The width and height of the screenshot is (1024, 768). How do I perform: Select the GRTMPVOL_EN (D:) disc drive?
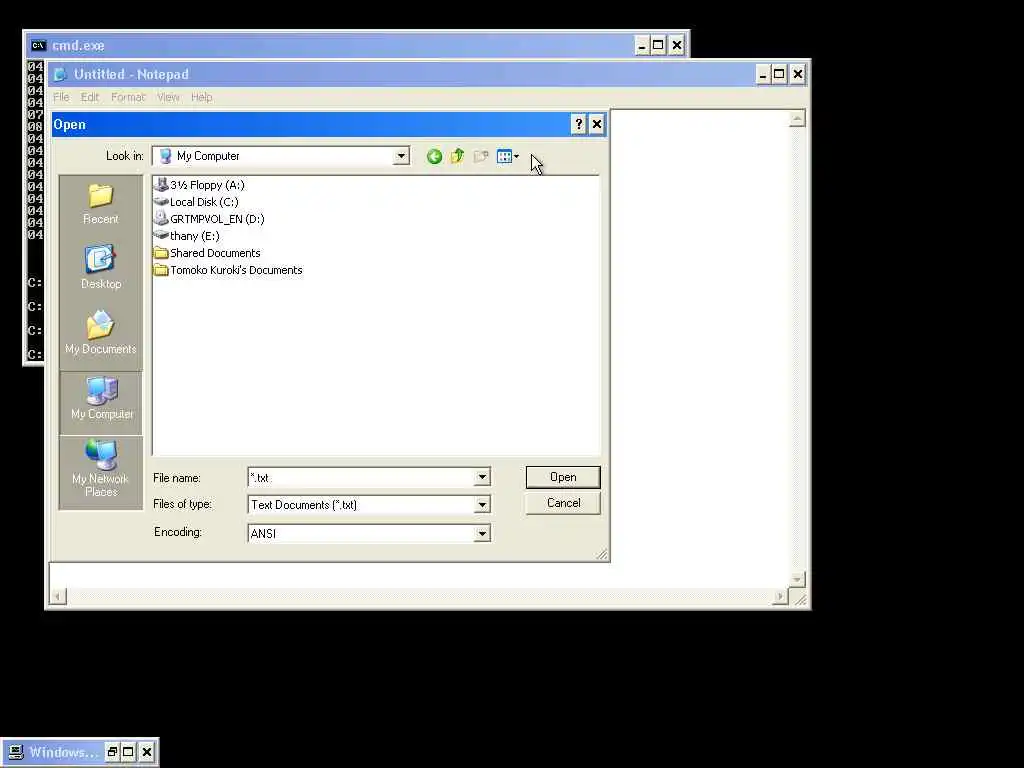210,219
